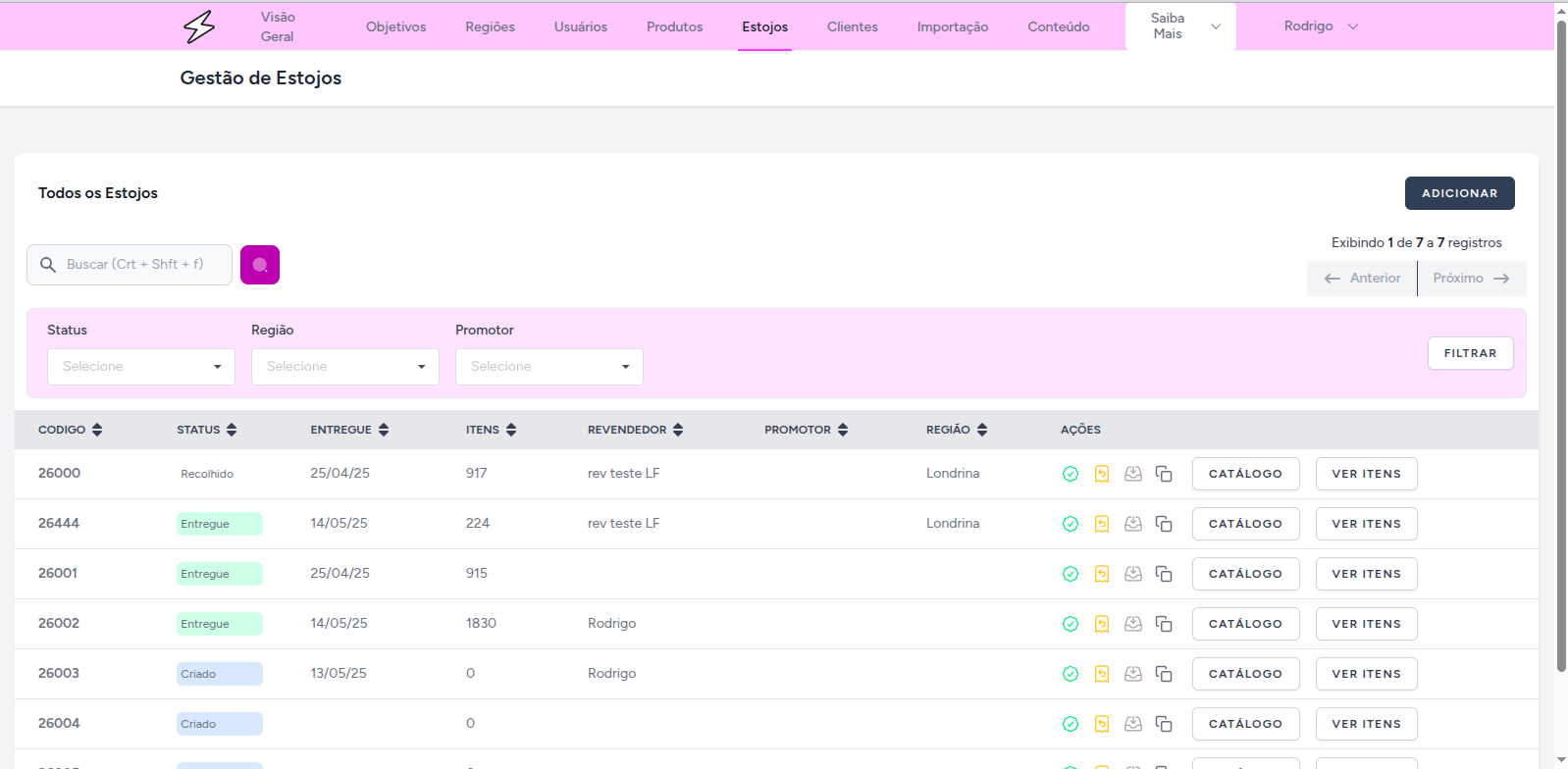Click the inbox download icon for estojo 26001
The height and width of the screenshot is (770, 1568).
point(1133,574)
